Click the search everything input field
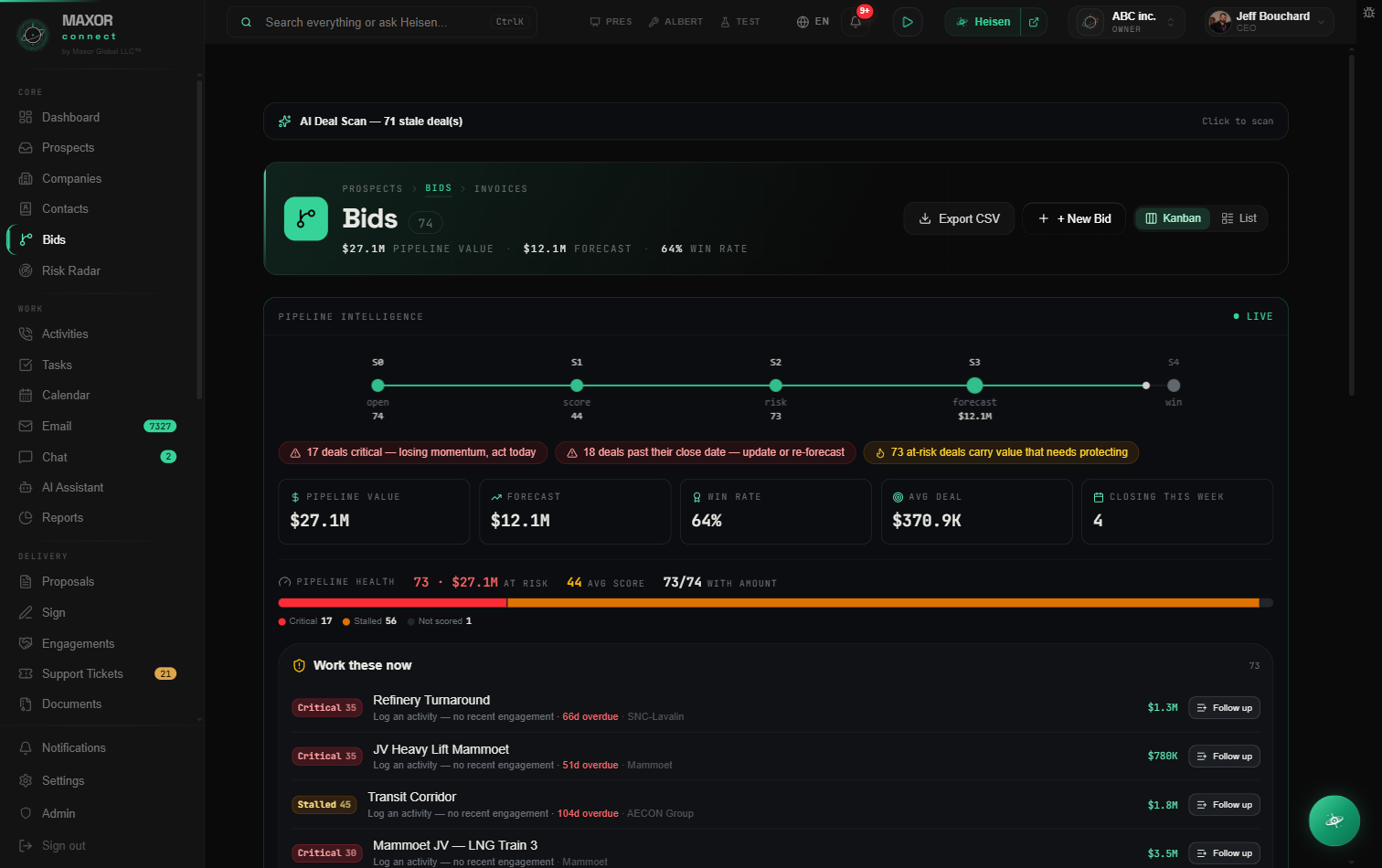 point(382,22)
